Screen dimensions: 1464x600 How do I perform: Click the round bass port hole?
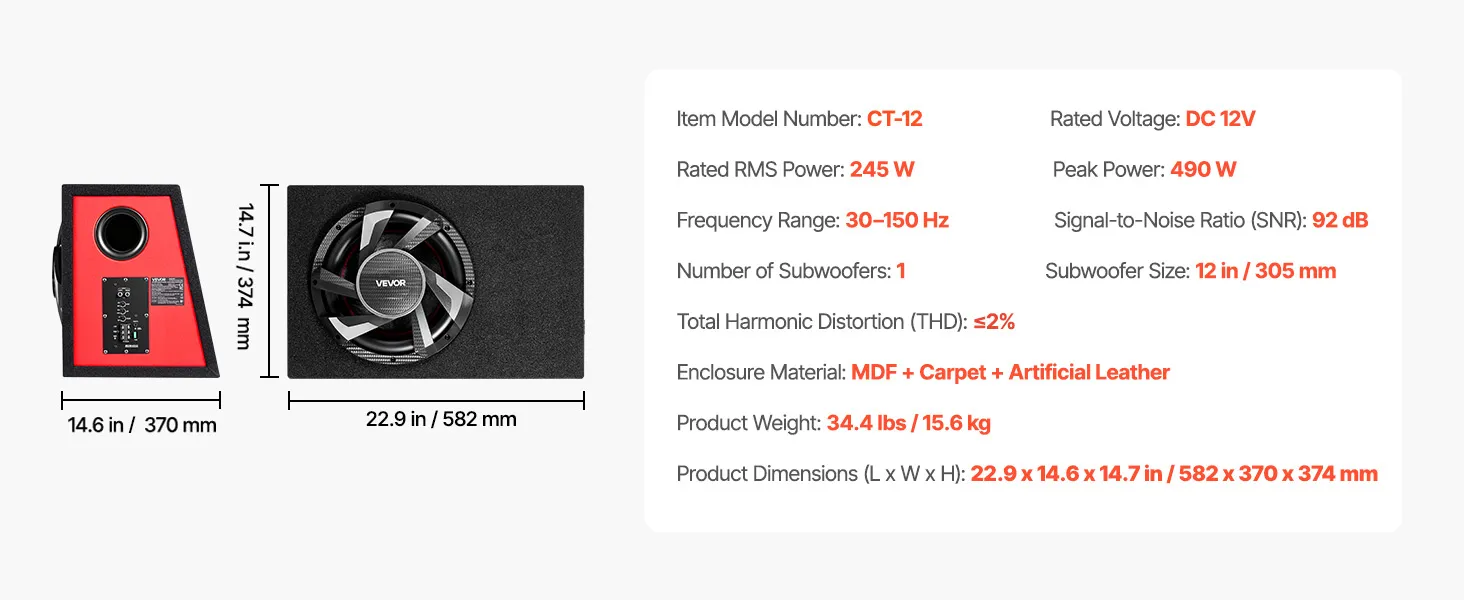point(121,231)
